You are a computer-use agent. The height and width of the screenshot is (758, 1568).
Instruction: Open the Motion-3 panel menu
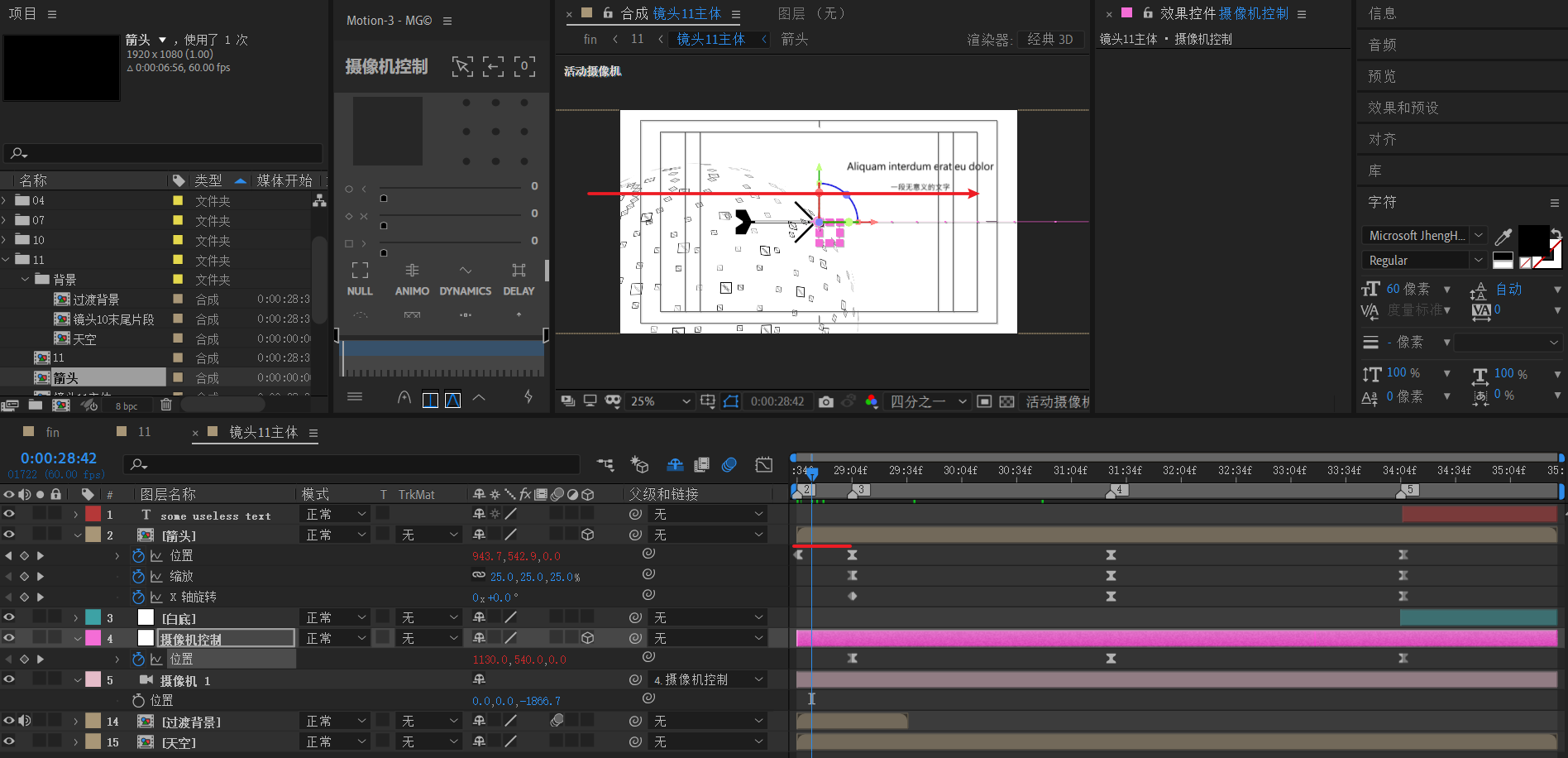(447, 21)
